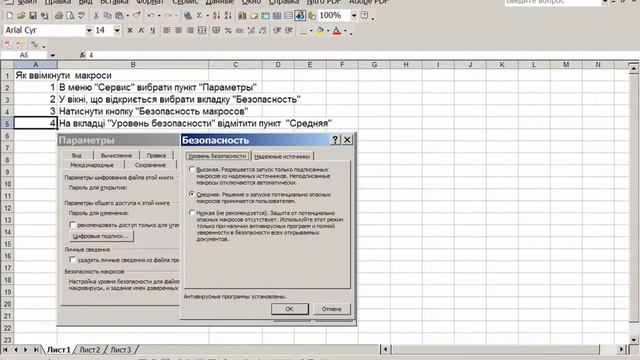Click the vertical scrollbar down arrow
This screenshot has width=640, height=360.
pyautogui.click(x=633, y=340)
